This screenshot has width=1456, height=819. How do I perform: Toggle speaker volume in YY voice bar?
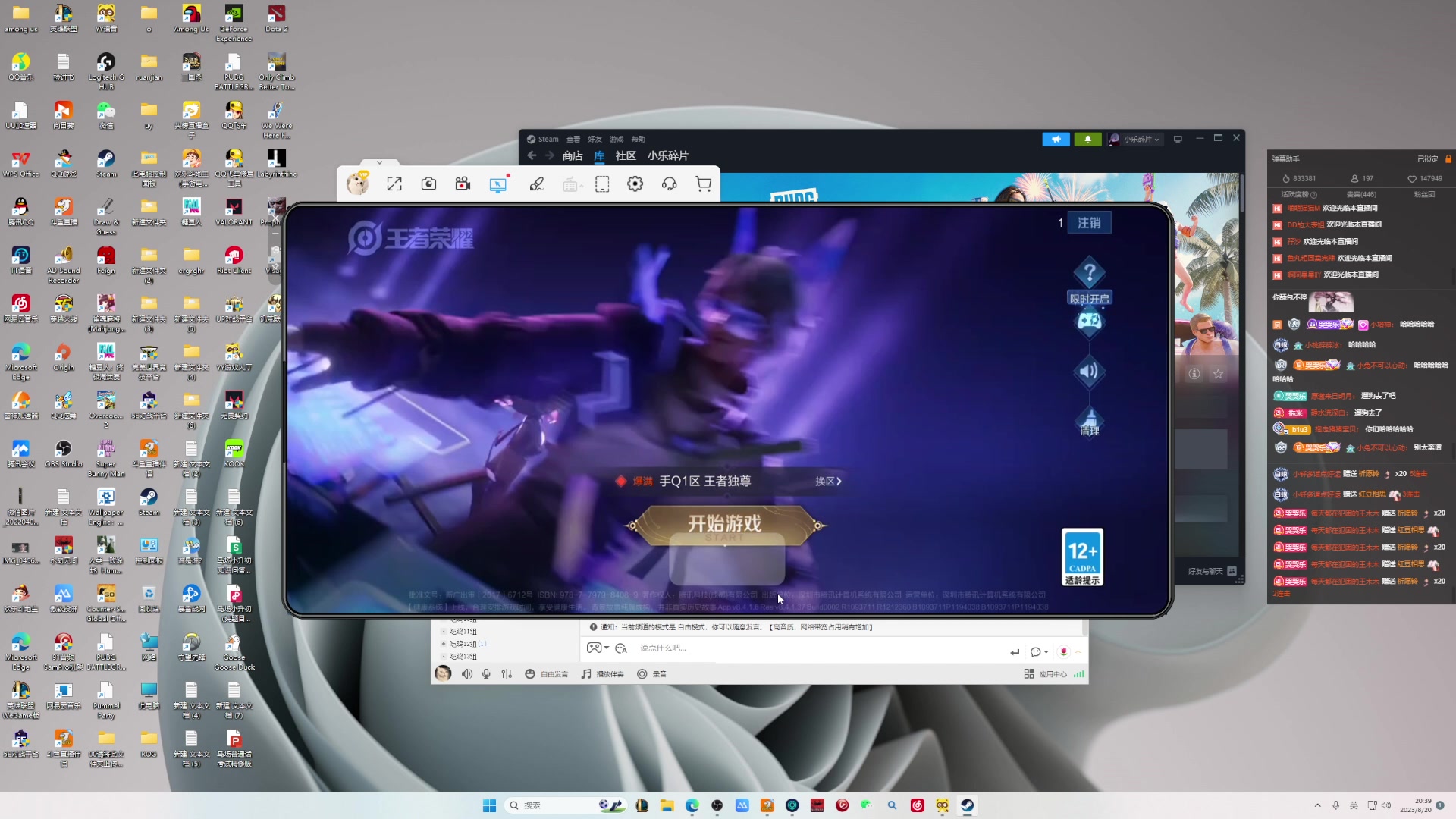(467, 674)
